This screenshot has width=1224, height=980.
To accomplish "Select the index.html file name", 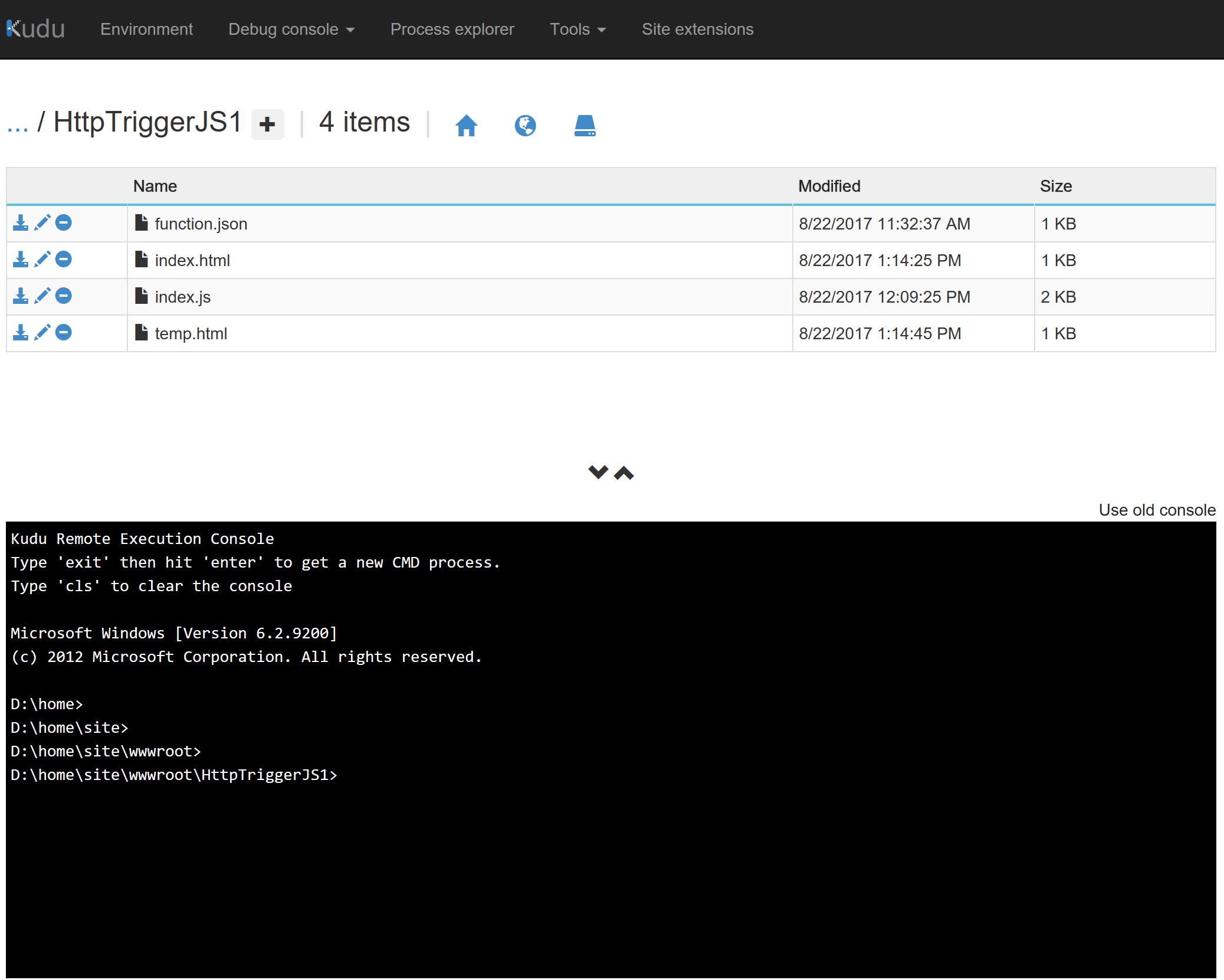I will (192, 261).
